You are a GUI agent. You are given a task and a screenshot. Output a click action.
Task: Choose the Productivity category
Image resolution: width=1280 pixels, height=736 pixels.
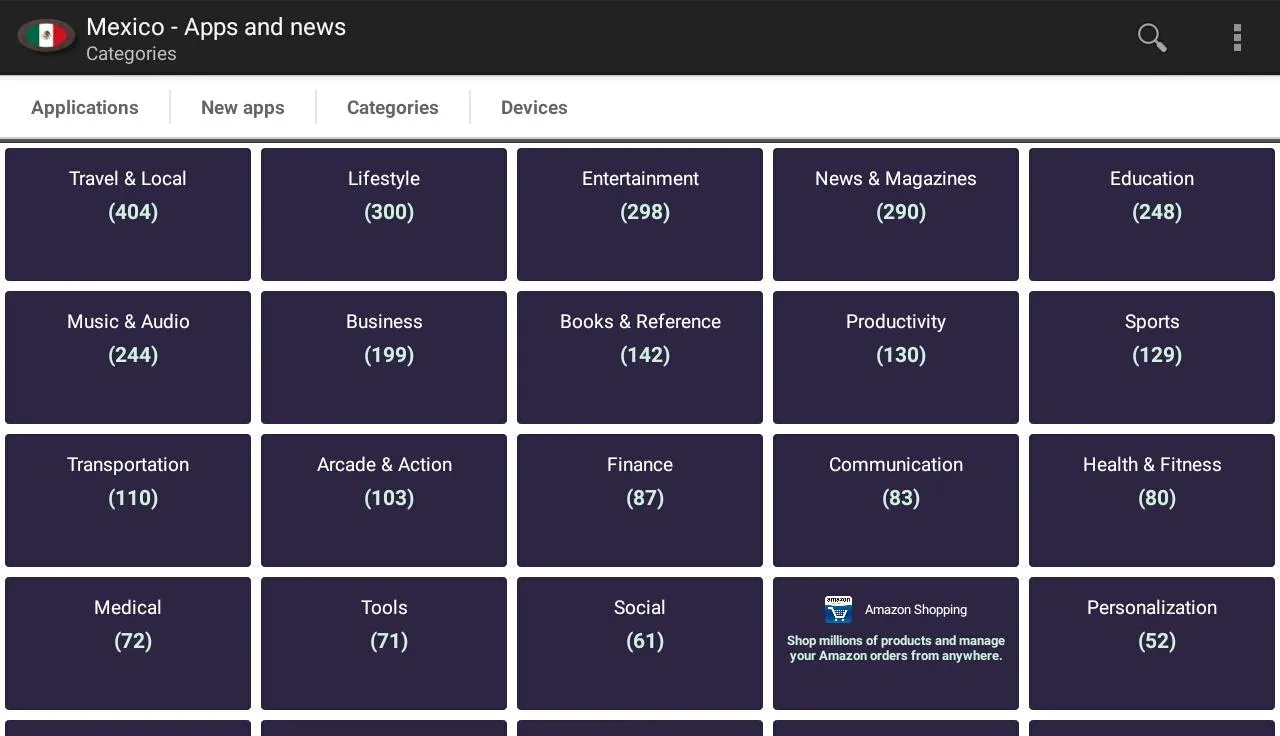point(896,357)
